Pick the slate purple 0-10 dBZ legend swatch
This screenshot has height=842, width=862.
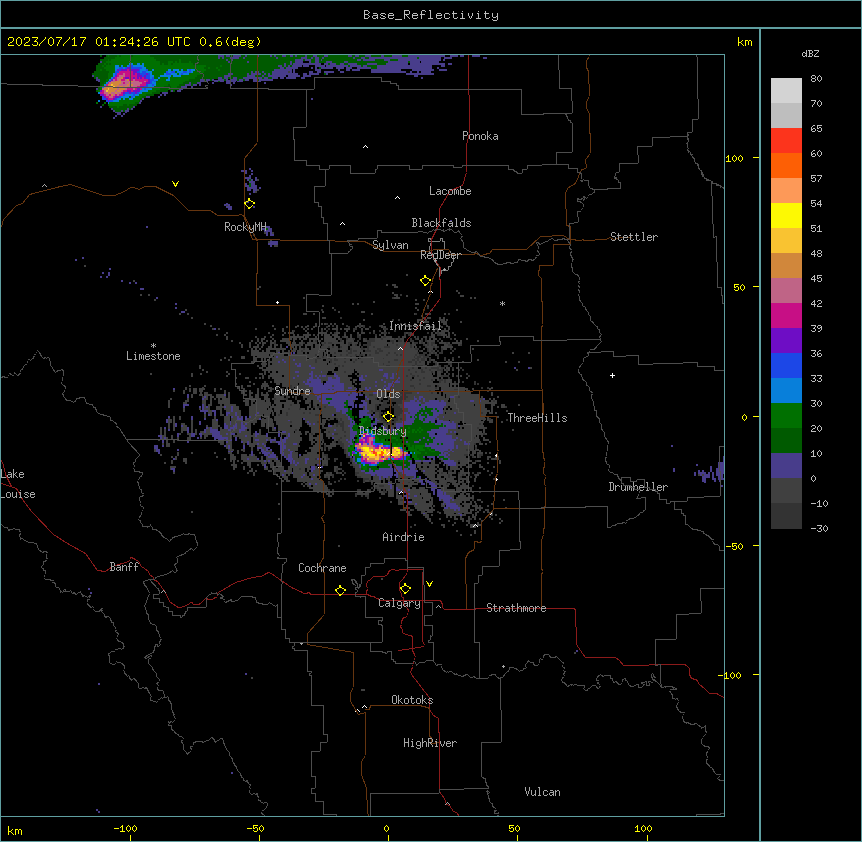786,466
